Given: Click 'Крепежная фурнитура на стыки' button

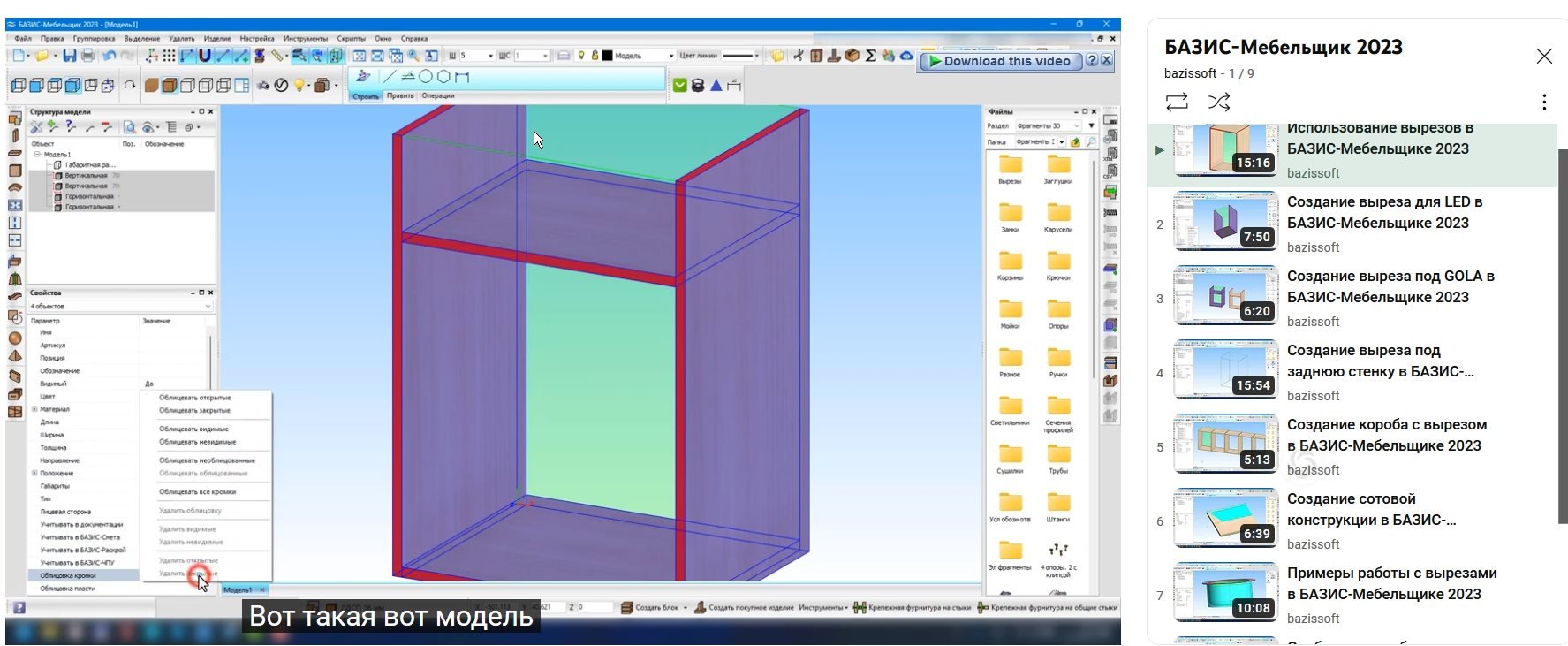Looking at the screenshot, I should pos(912,608).
